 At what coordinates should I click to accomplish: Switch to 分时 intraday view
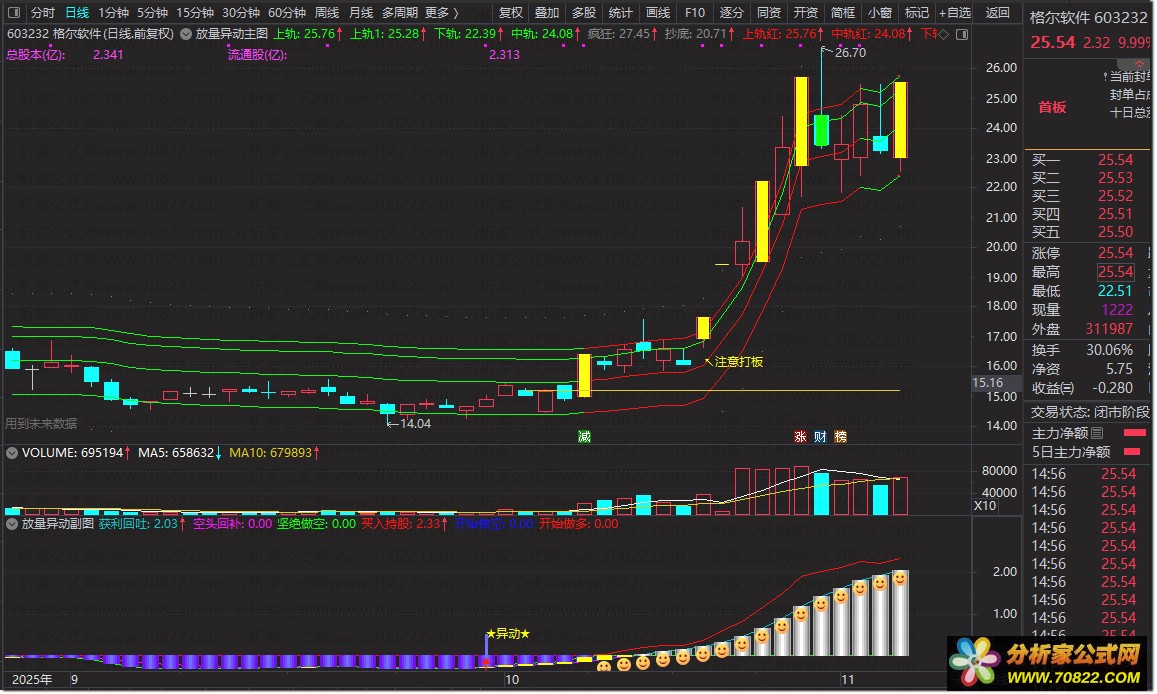click(43, 13)
